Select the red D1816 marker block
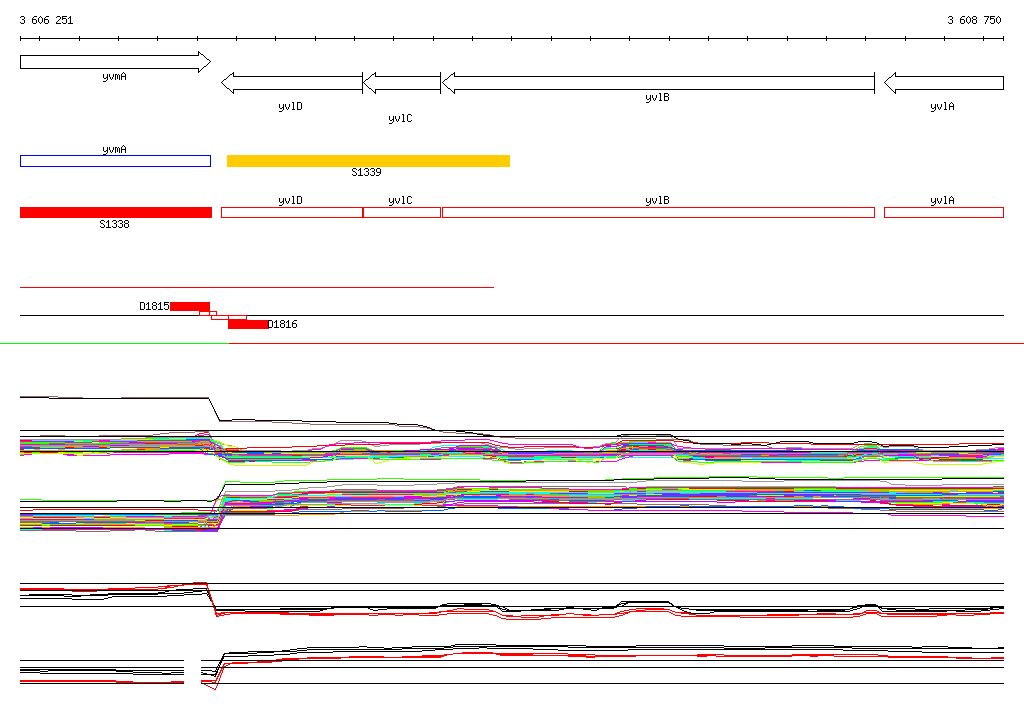Viewport: 1024px width, 714px height. click(248, 324)
